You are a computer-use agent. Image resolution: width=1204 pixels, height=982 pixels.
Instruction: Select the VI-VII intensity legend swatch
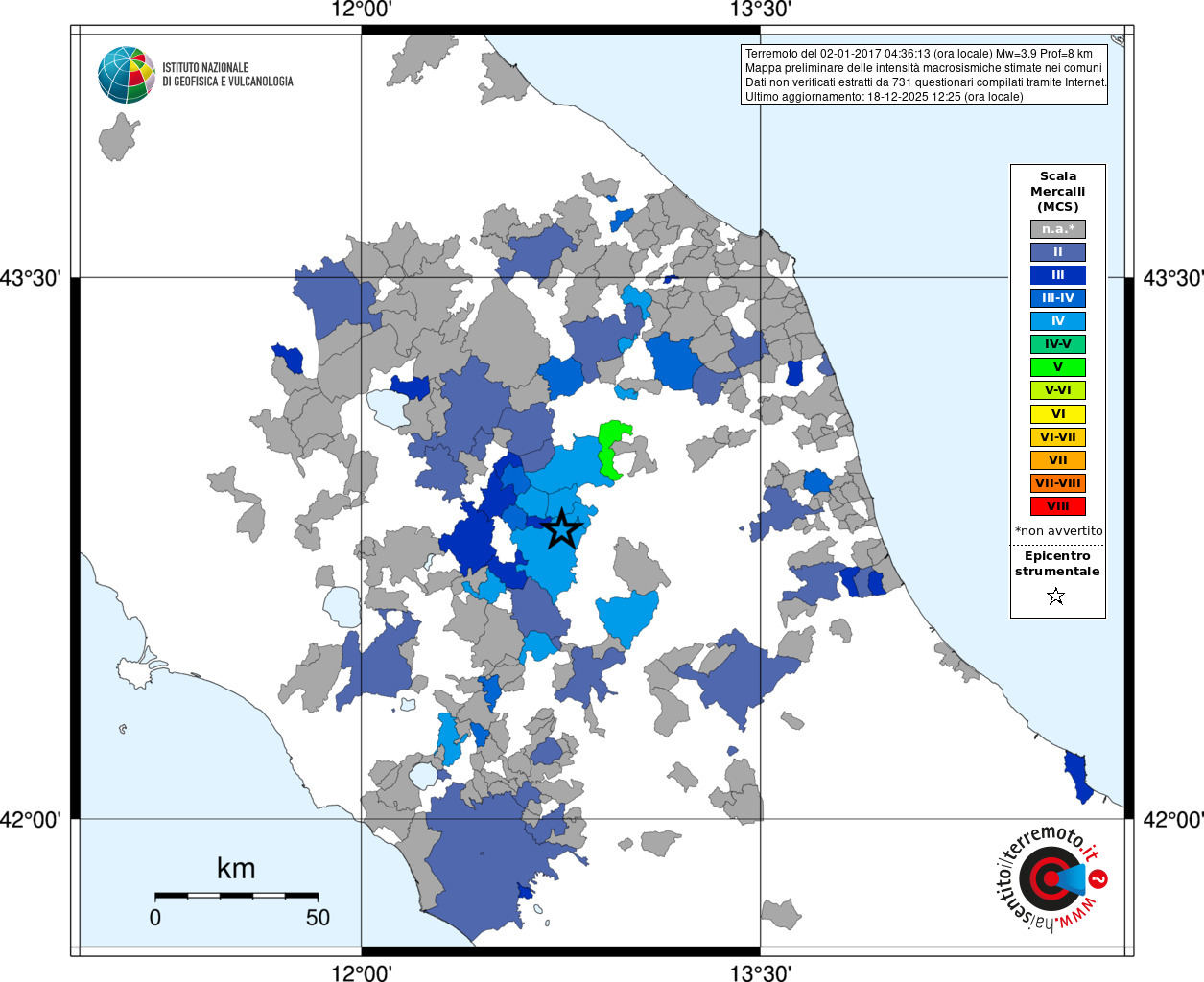[1058, 437]
